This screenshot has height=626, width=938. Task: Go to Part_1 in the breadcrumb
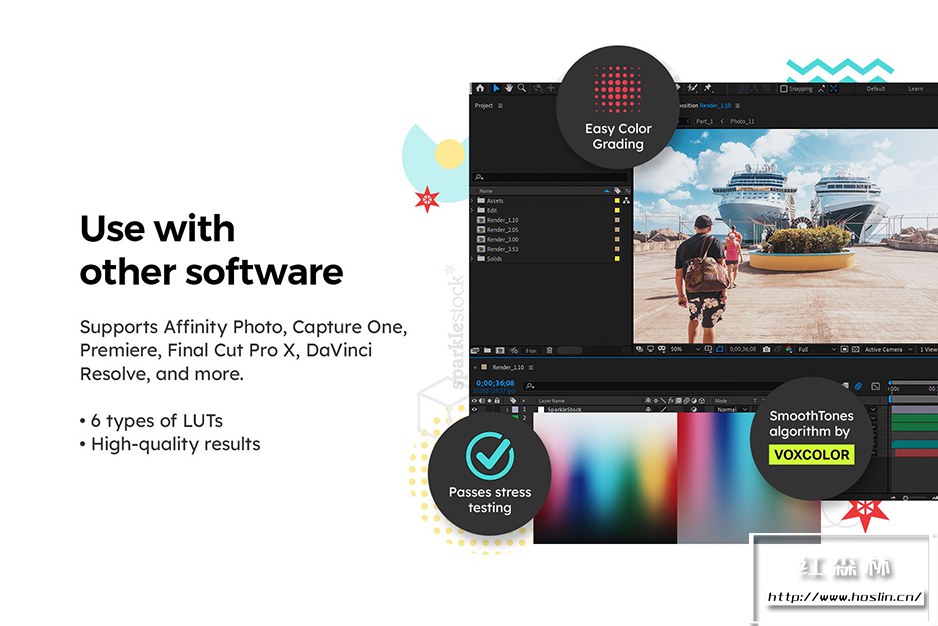[x=704, y=121]
